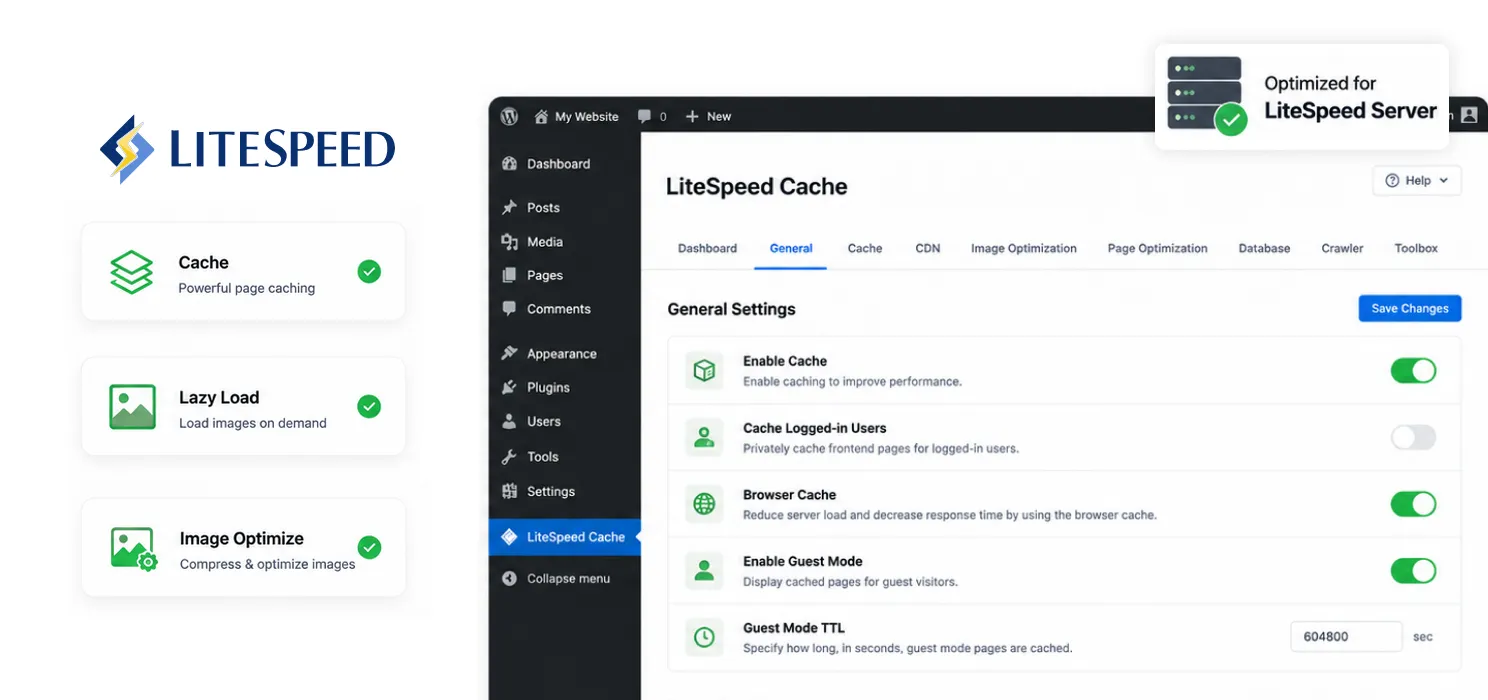1488x700 pixels.
Task: Click the Dashboard gauge icon in sidebar
Action: pyautogui.click(x=510, y=164)
